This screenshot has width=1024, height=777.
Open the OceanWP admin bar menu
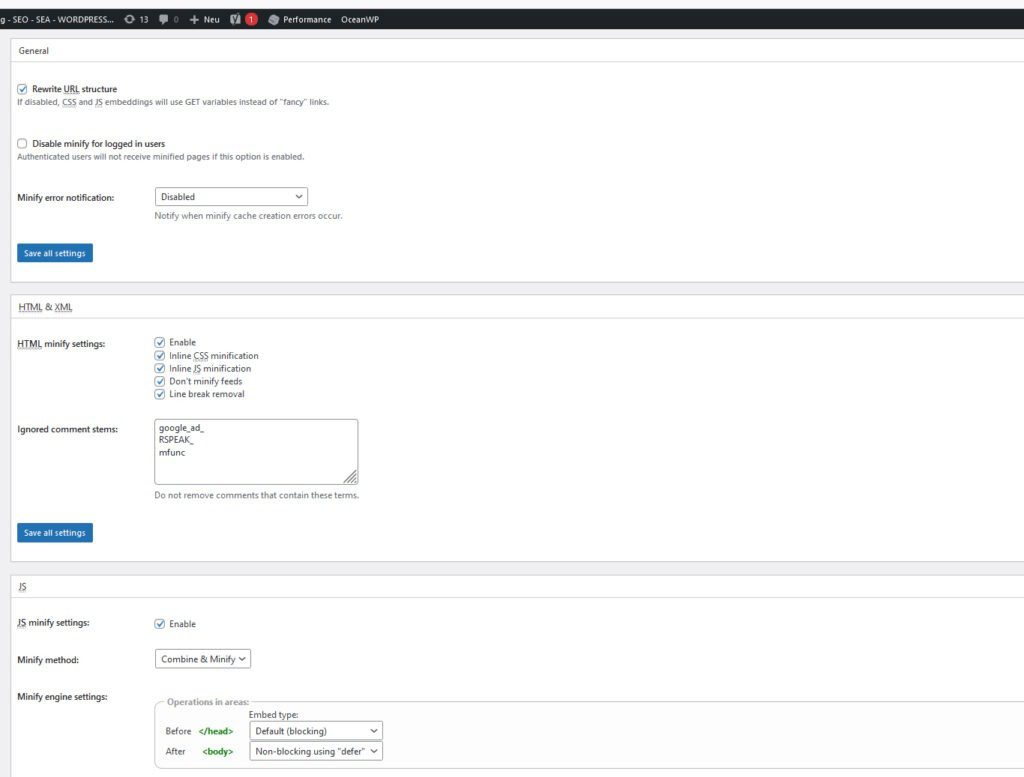pyautogui.click(x=360, y=20)
